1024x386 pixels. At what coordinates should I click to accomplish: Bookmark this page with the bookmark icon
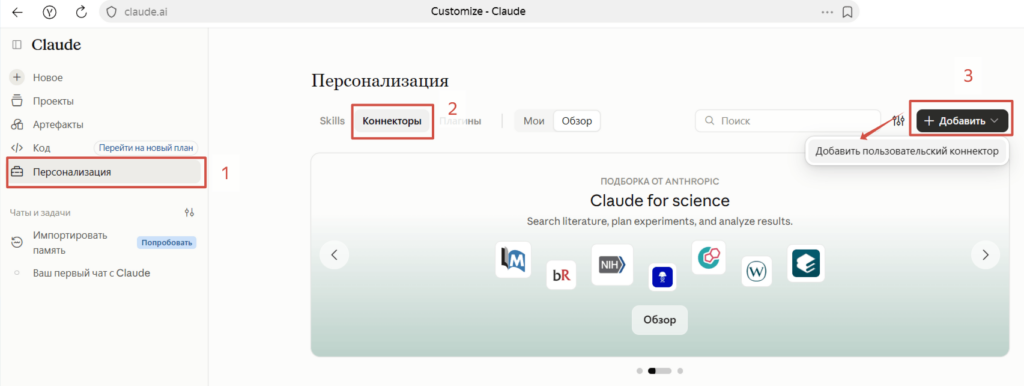click(x=847, y=12)
